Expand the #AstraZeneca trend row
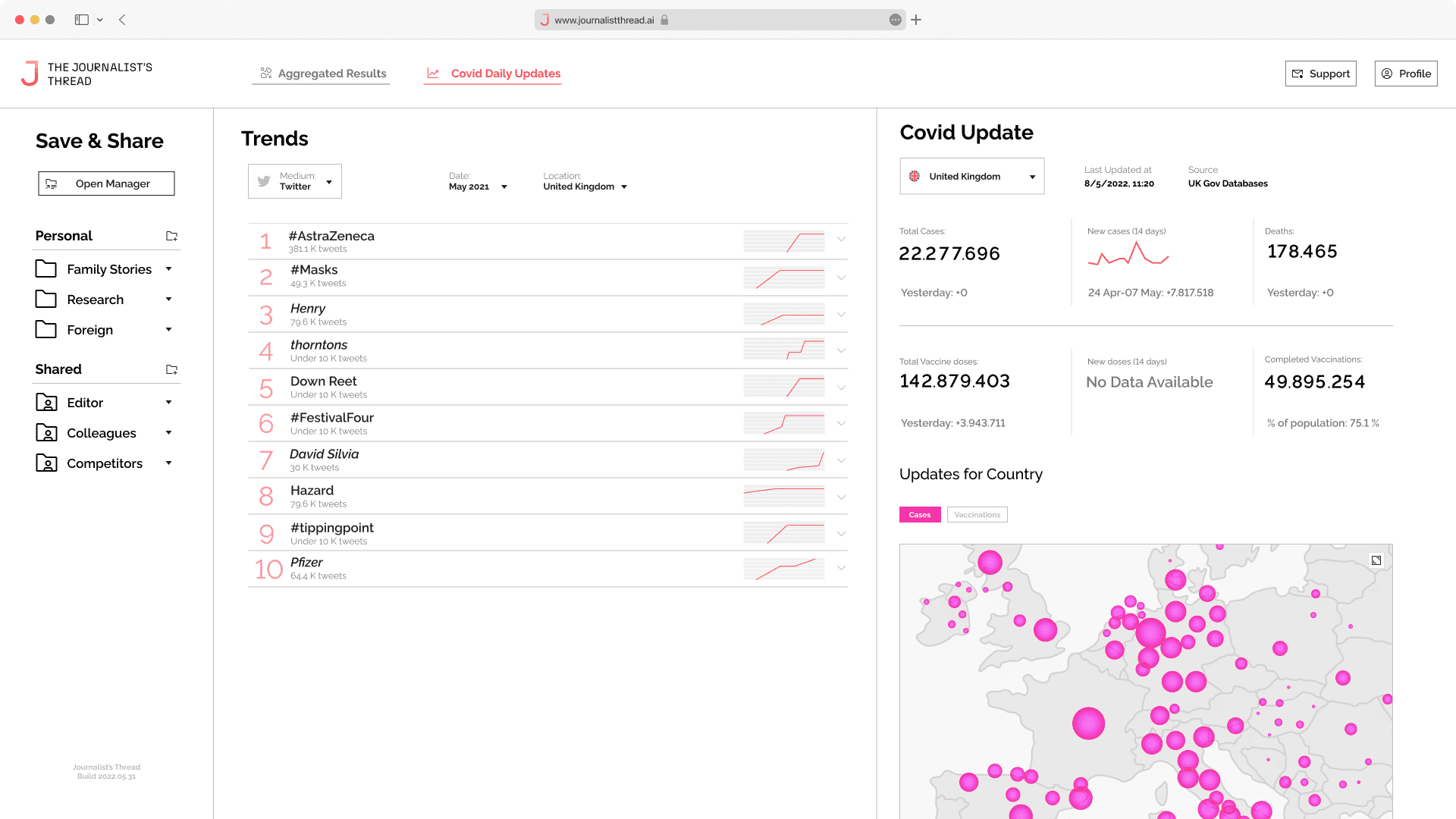Image resolution: width=1456 pixels, height=819 pixels. 841,240
